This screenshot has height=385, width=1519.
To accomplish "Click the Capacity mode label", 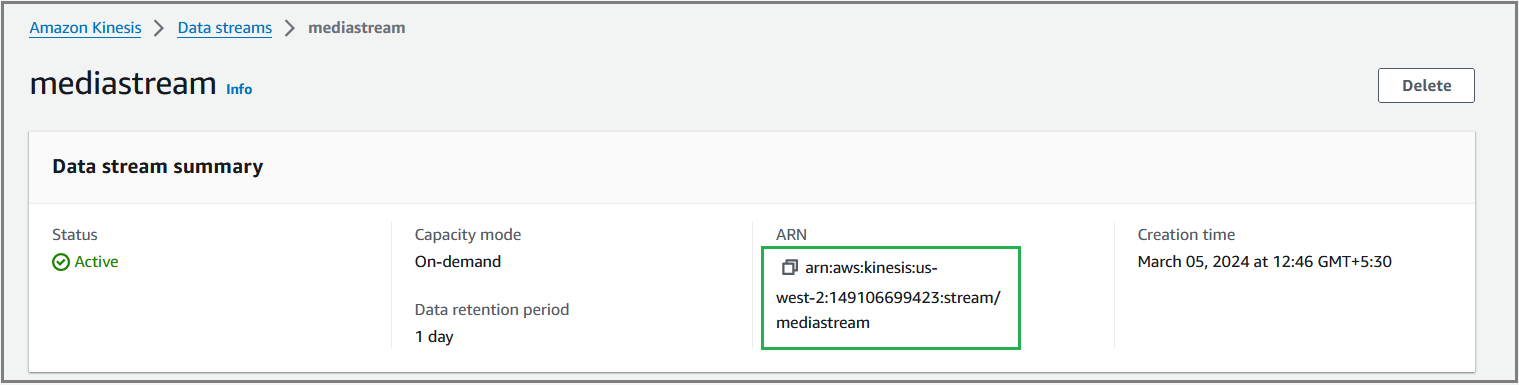I will [468, 235].
